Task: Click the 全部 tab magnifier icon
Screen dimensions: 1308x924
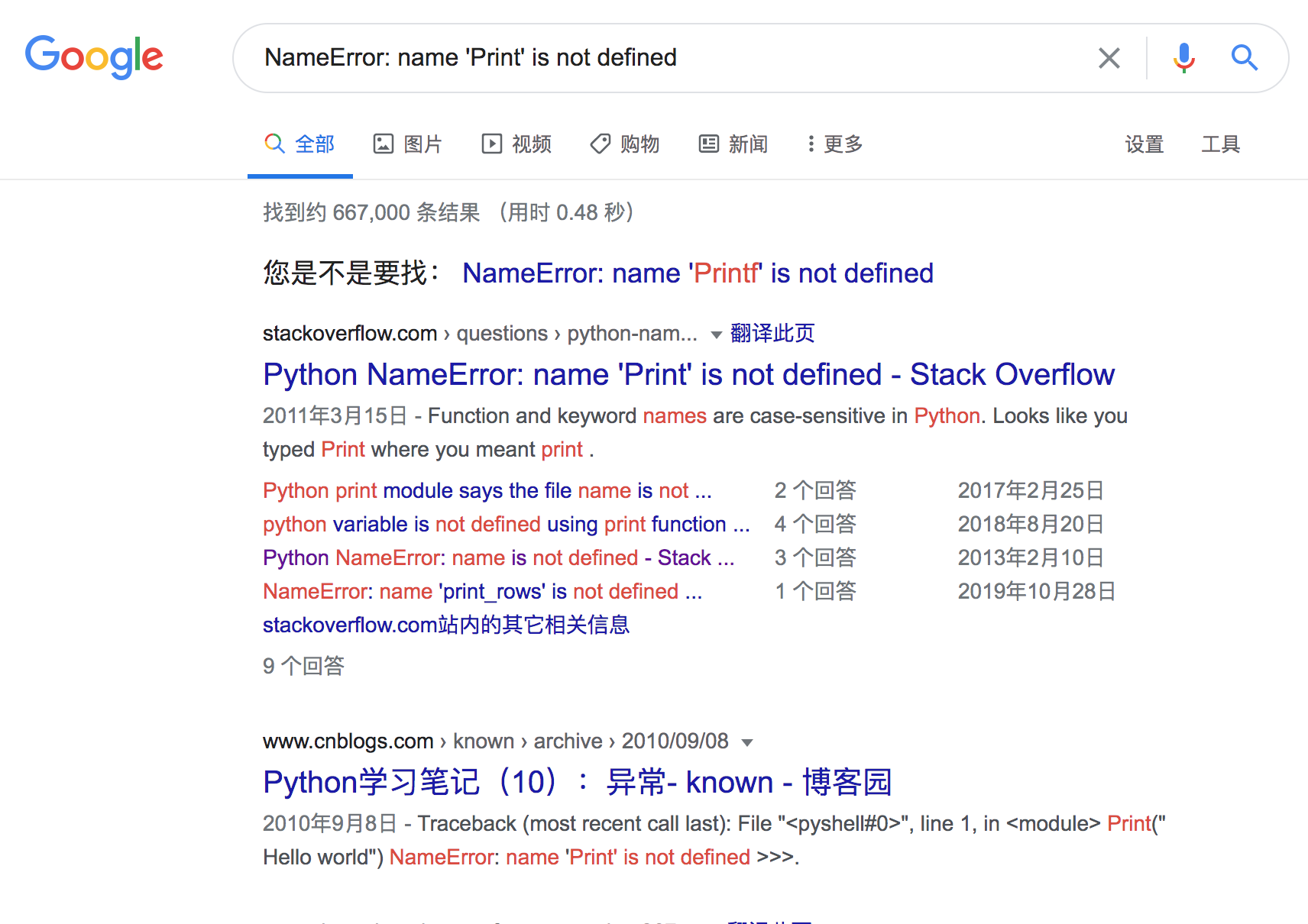Action: pos(274,144)
